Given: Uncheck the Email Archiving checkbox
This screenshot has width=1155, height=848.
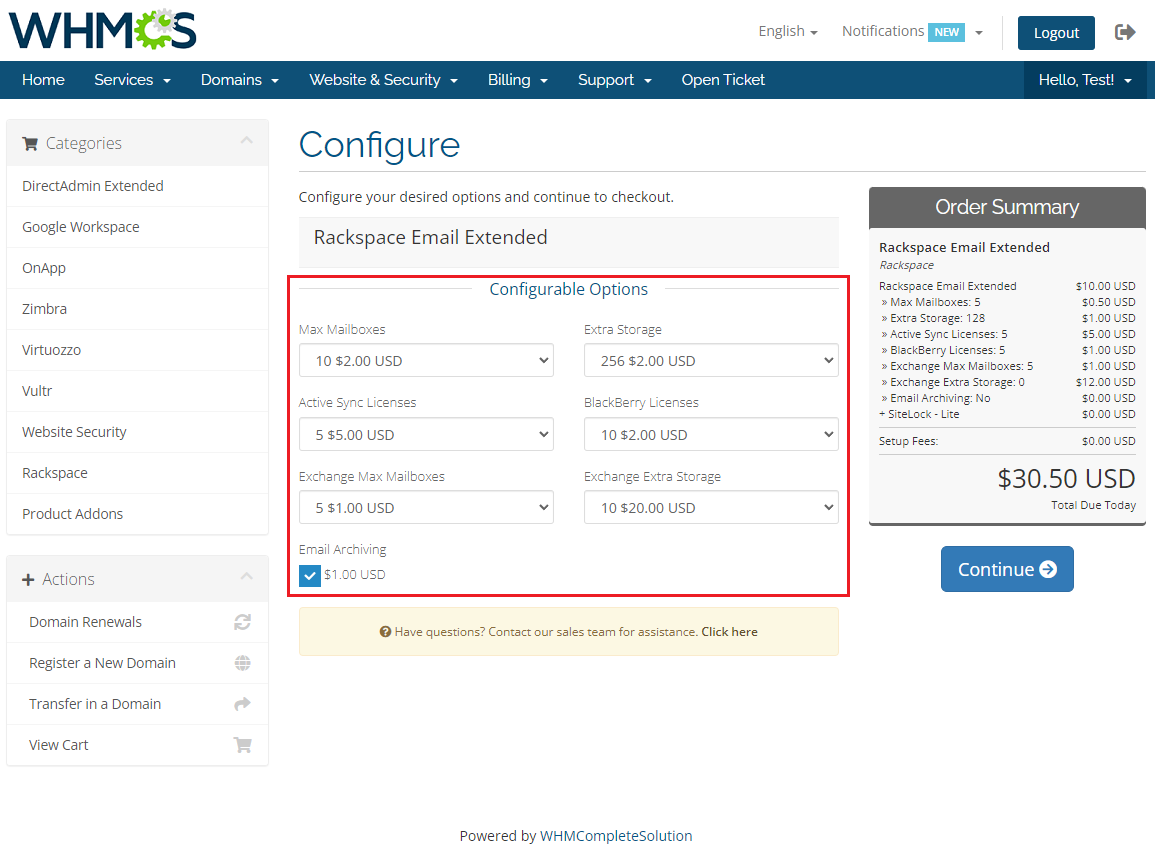Looking at the screenshot, I should (x=310, y=575).
